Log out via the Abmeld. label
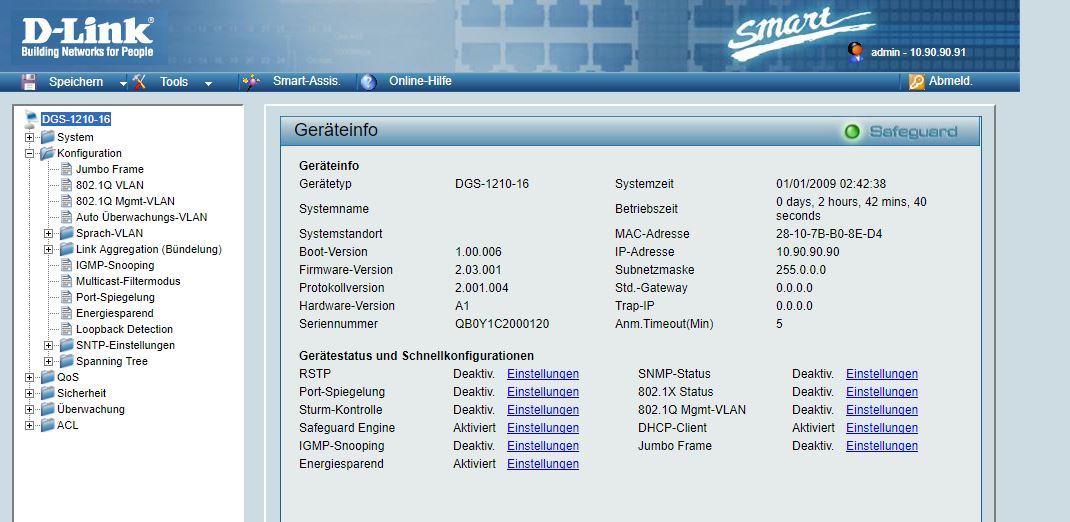The height and width of the screenshot is (522, 1070). [951, 81]
